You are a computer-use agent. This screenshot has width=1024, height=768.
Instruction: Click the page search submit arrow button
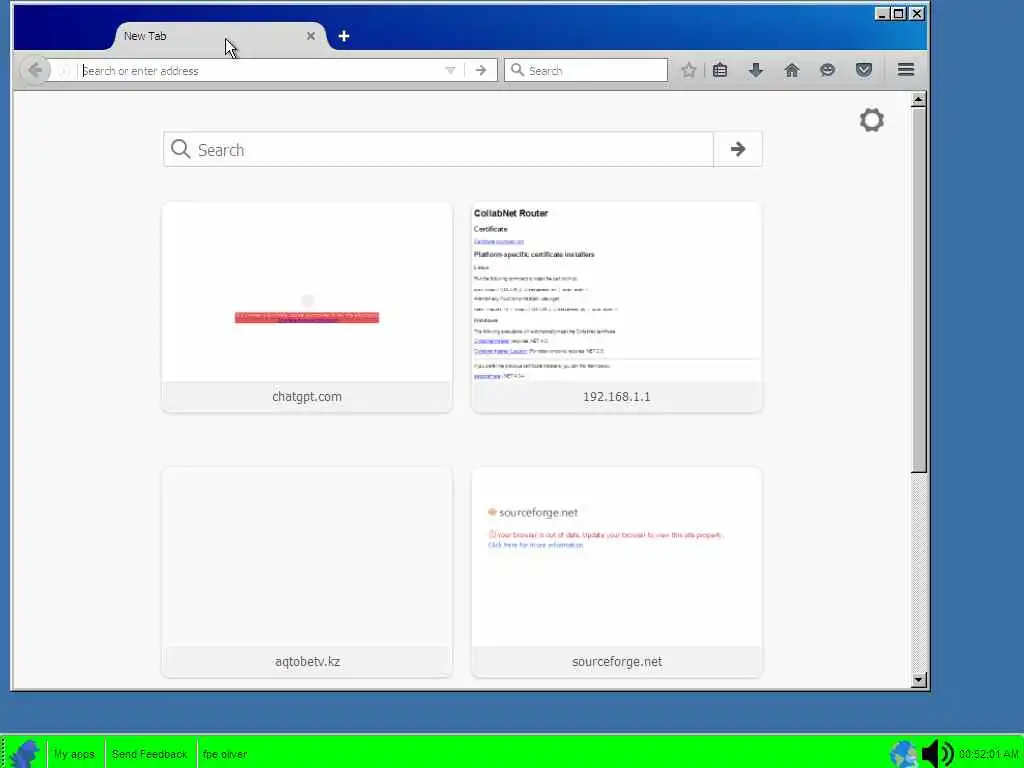tap(738, 150)
